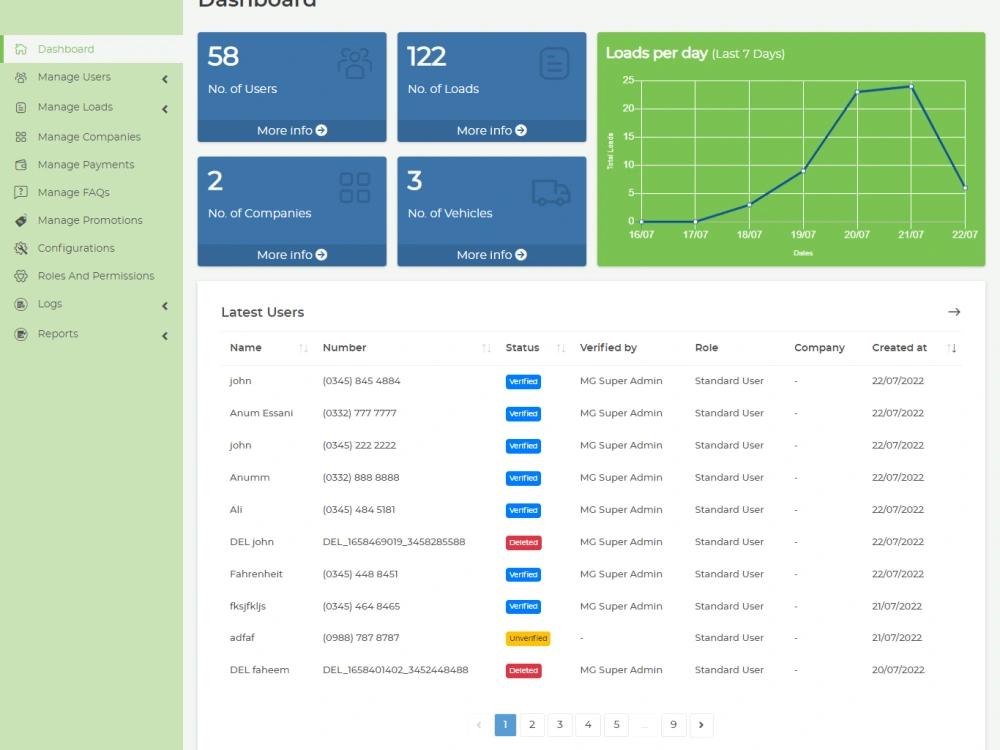Click the name Ali in table
1000x750 pixels.
tap(236, 510)
